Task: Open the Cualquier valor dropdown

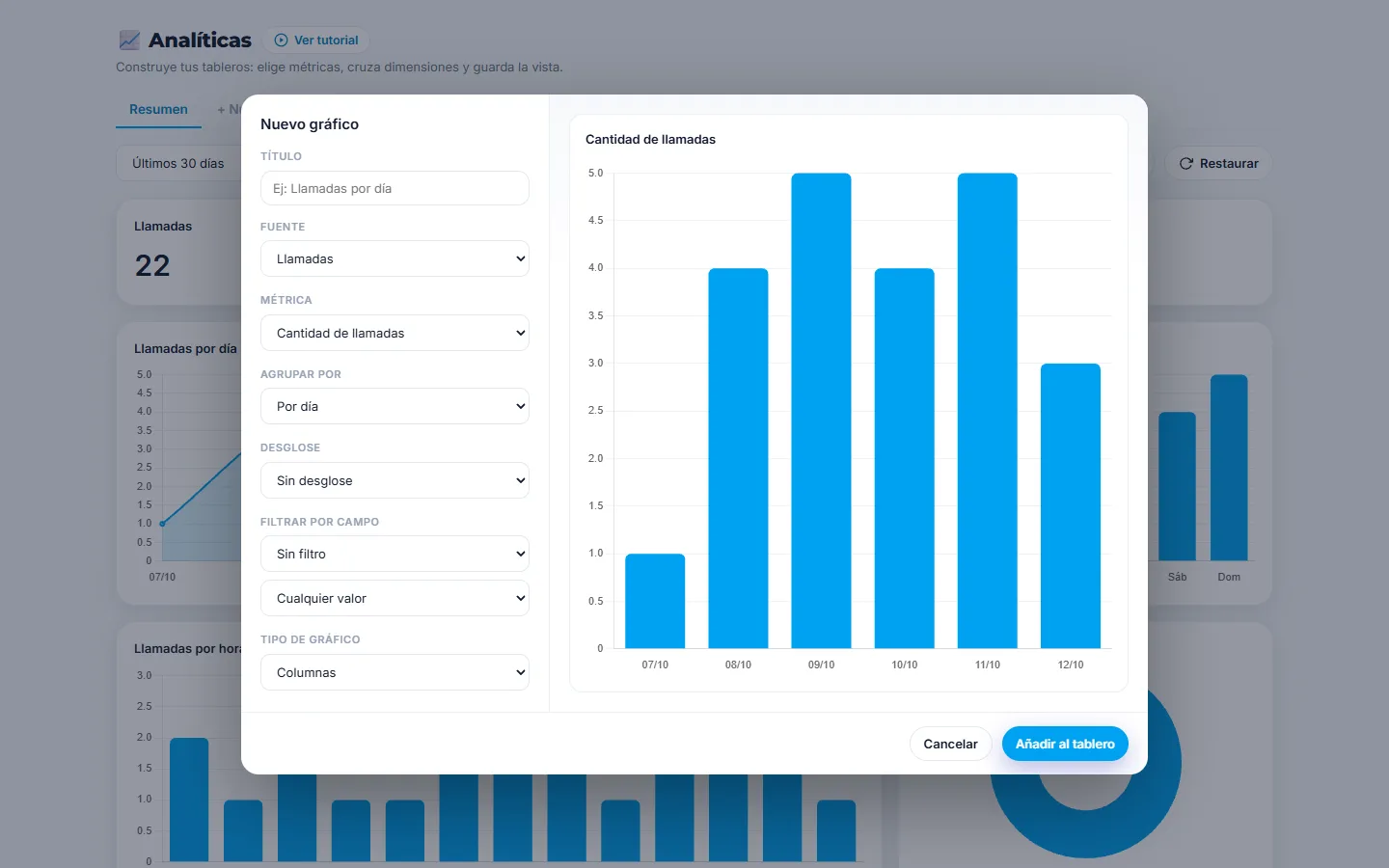Action: [x=395, y=598]
